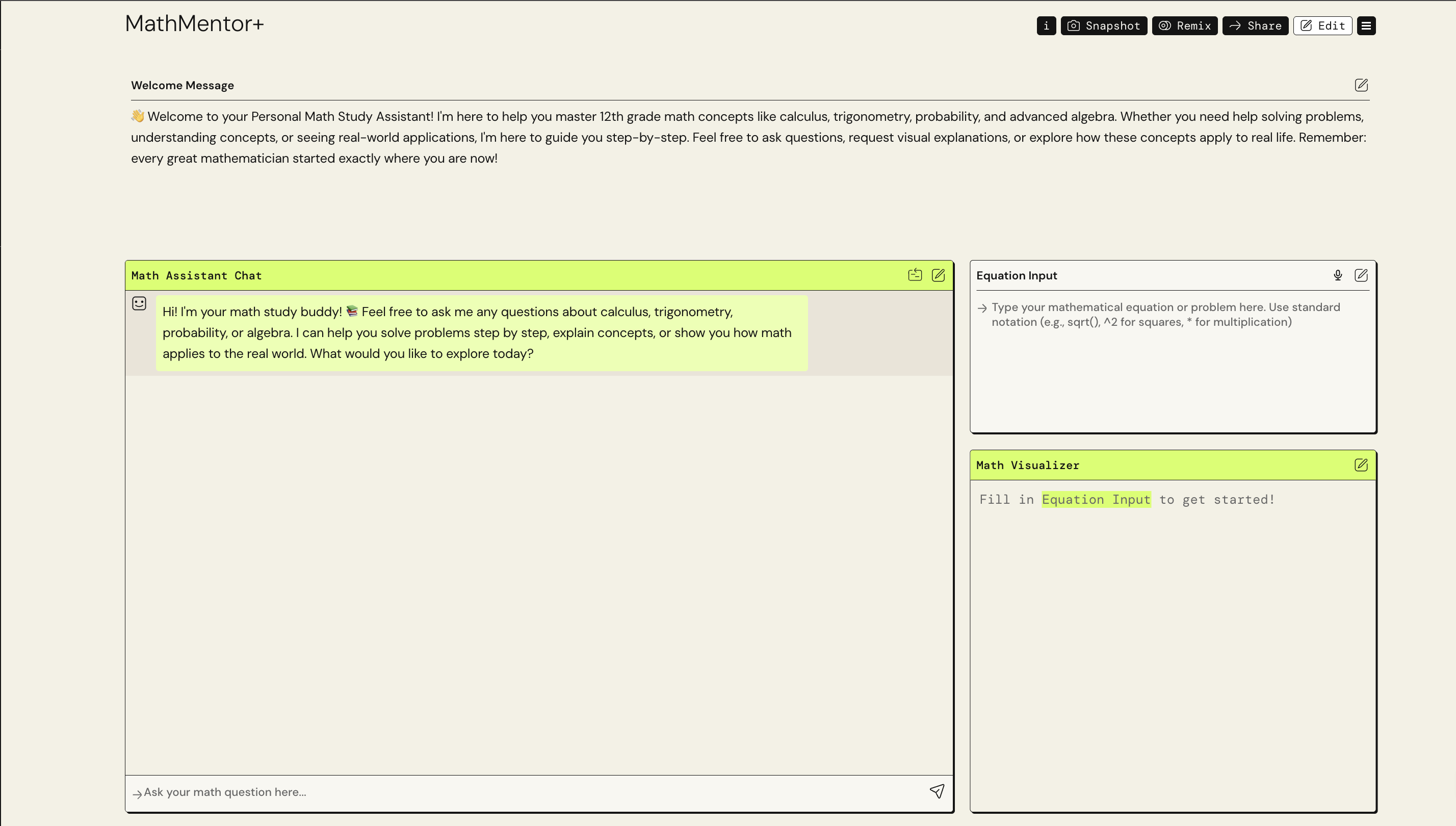Click the MathMentor+ app title
This screenshot has width=1456, height=826.
pos(195,23)
